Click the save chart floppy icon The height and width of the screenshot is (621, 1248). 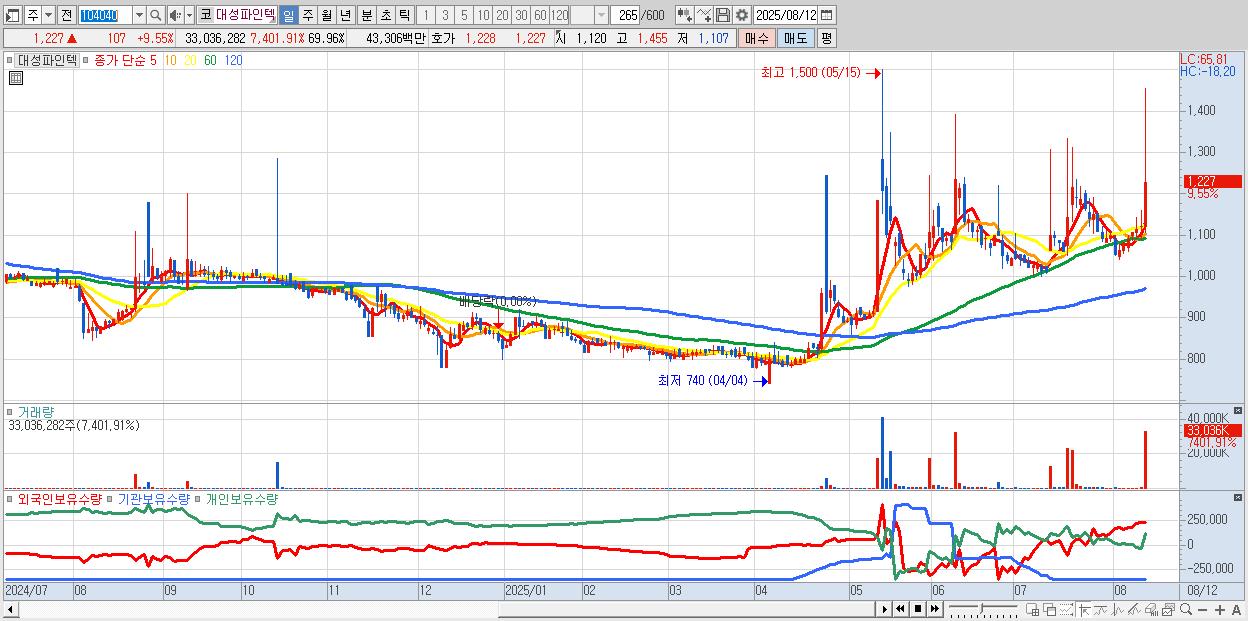(723, 15)
